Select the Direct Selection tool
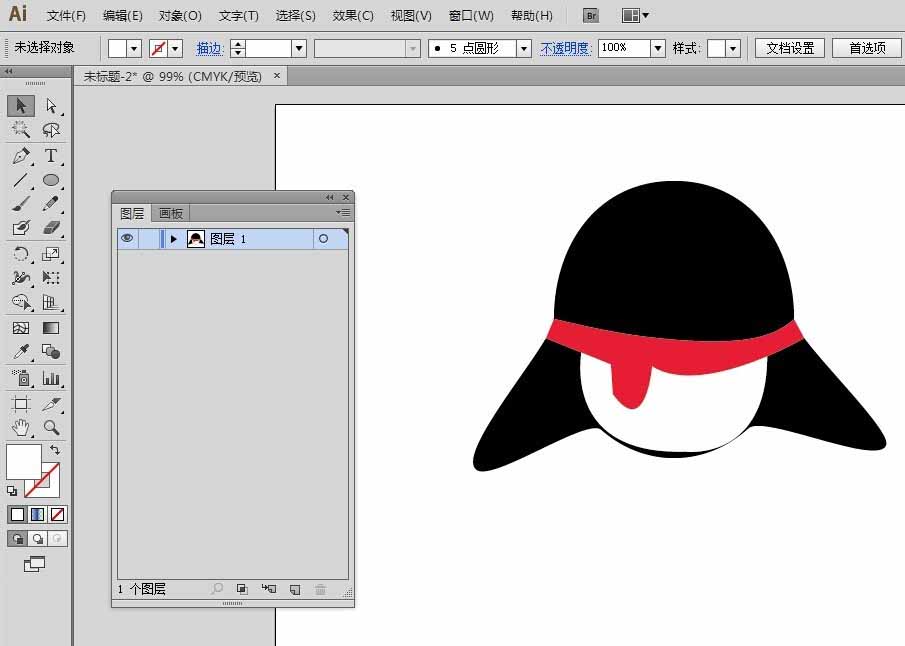 point(51,106)
